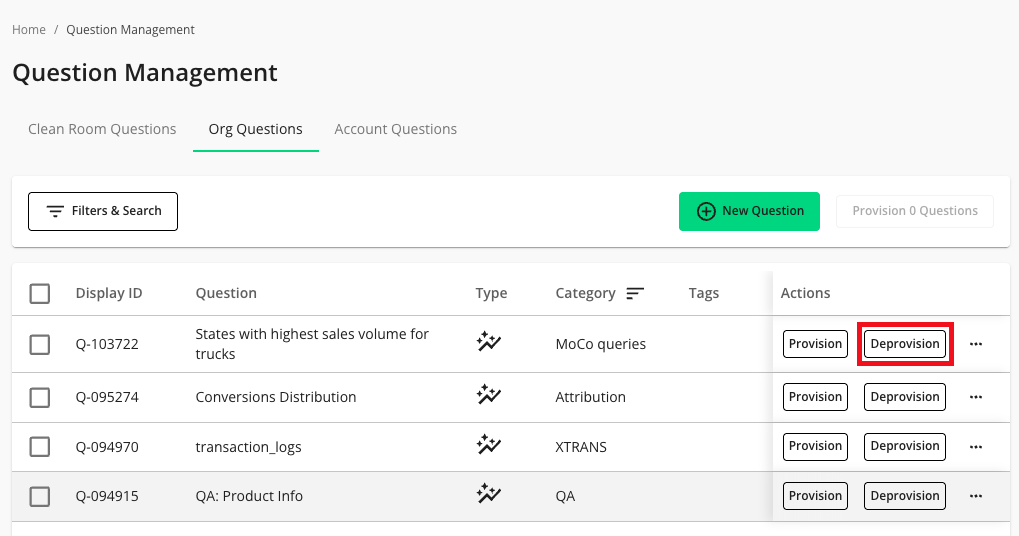Switch to the Account Questions tab
Screen dimensions: 1019x536
[x=395, y=129]
